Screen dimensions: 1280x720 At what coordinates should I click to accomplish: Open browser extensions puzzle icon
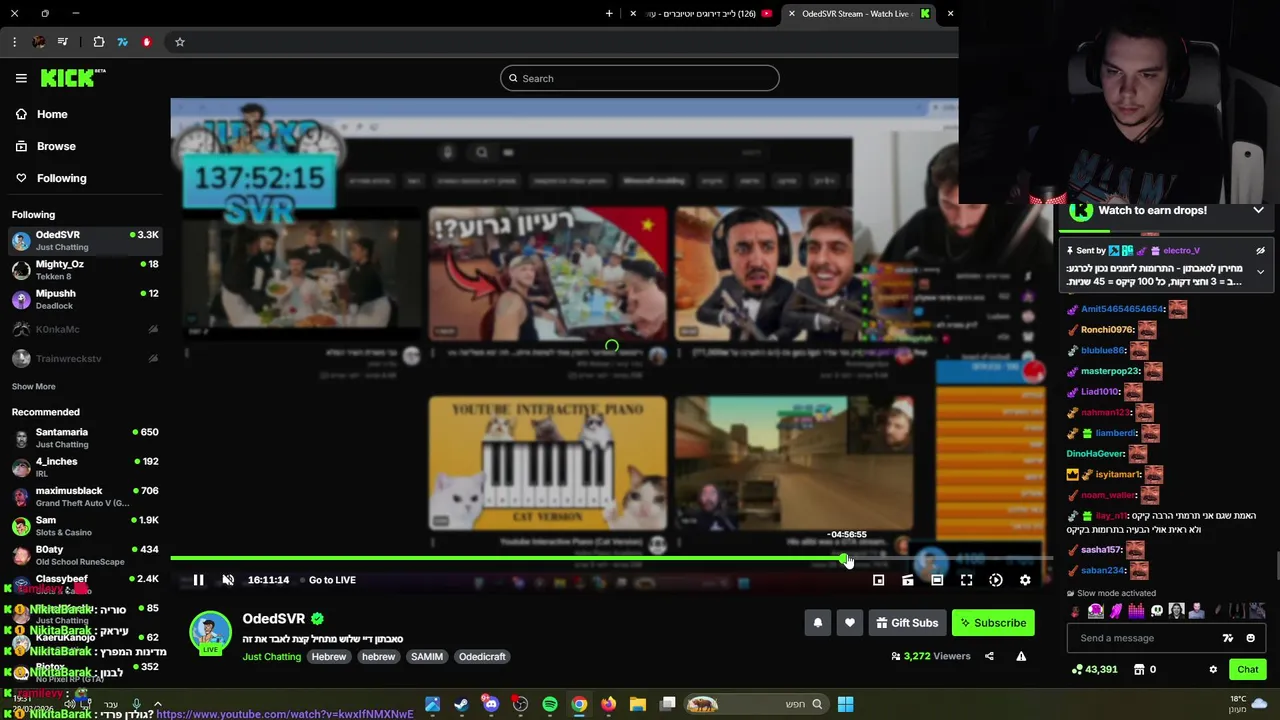[99, 42]
